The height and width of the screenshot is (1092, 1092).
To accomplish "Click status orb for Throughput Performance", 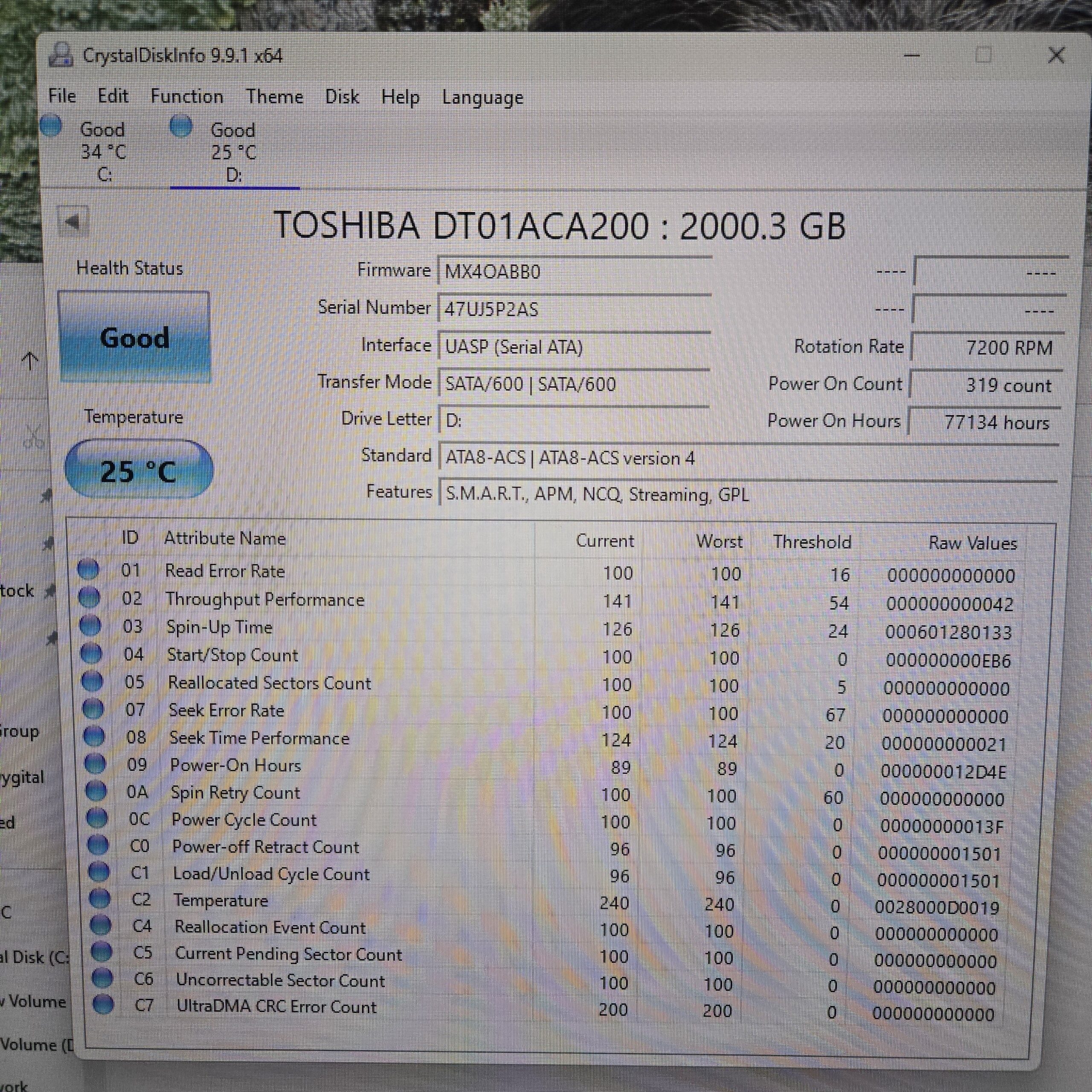I will click(89, 598).
